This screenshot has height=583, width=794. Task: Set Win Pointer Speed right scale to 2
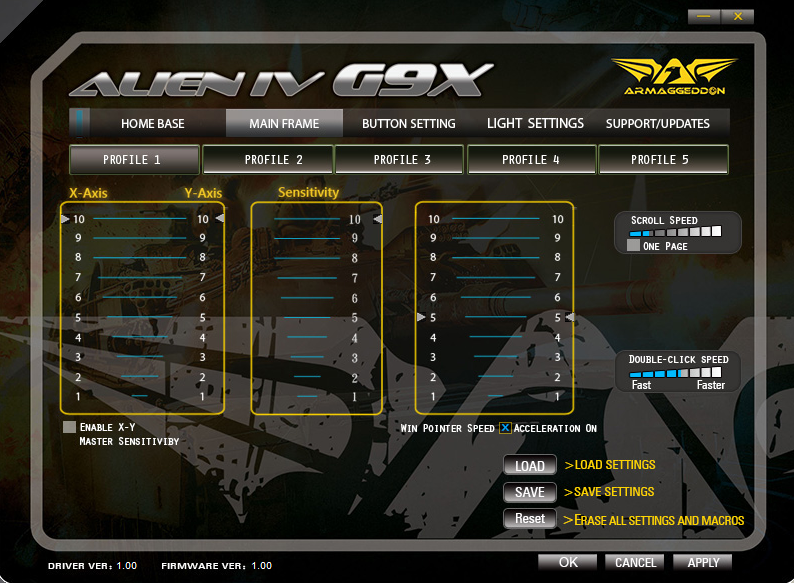(558, 377)
